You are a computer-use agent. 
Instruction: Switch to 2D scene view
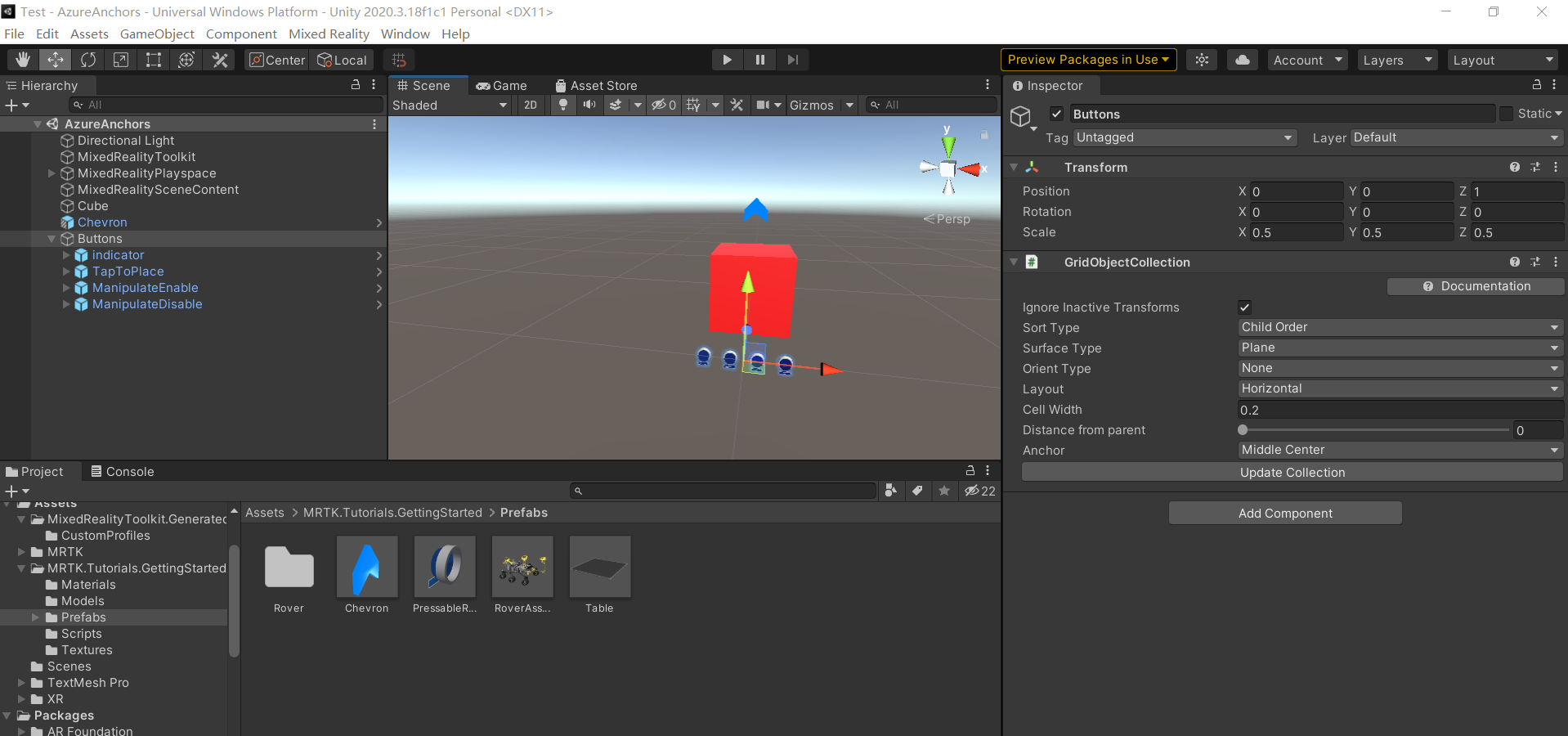(x=531, y=105)
